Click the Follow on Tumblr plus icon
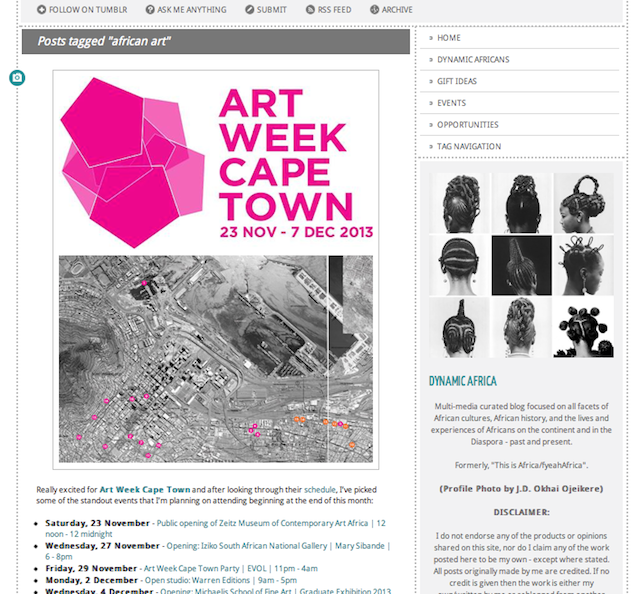 [x=42, y=9]
